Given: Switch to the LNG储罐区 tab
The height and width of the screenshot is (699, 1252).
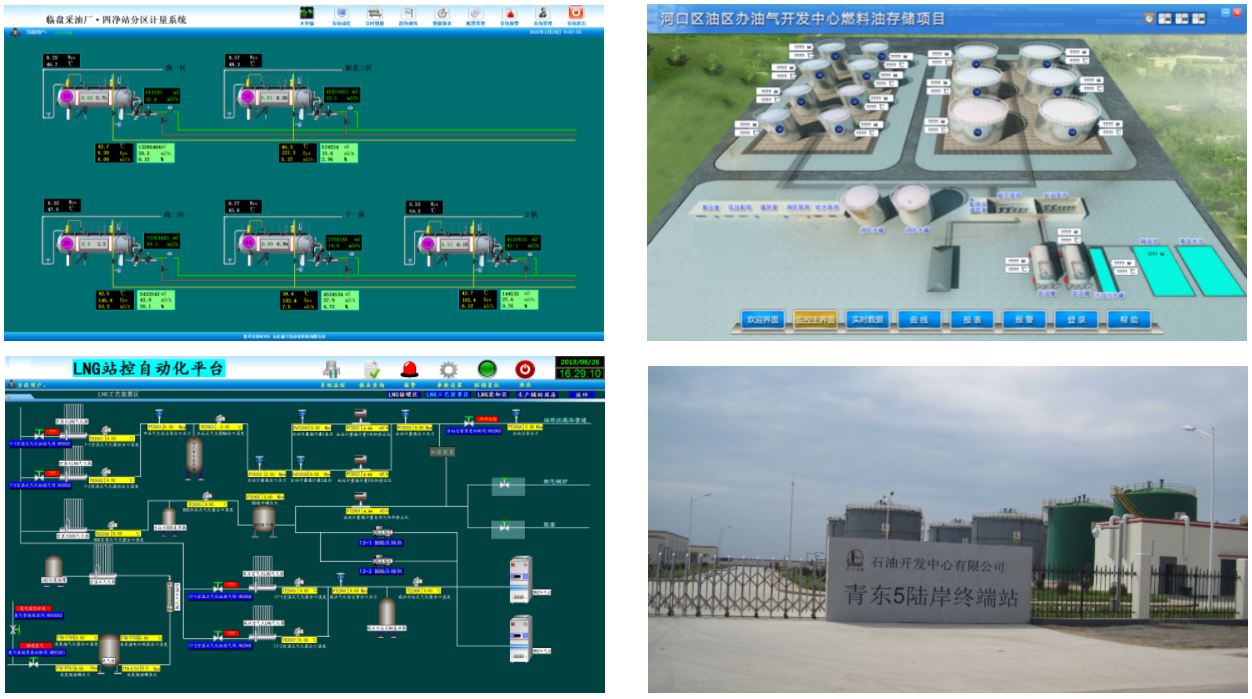Looking at the screenshot, I should click(x=404, y=395).
